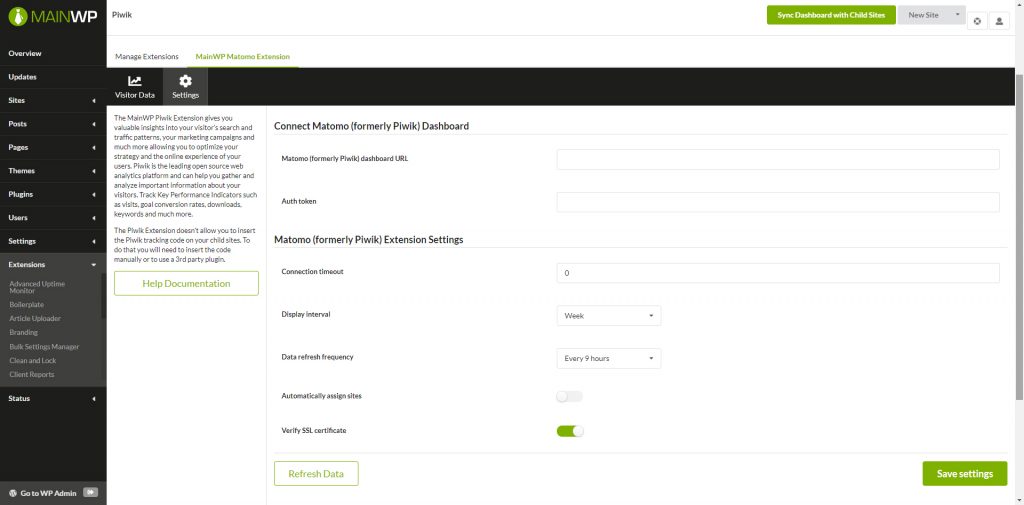This screenshot has height=505, width=1024.
Task: Open the Display interval dropdown
Action: coord(608,316)
